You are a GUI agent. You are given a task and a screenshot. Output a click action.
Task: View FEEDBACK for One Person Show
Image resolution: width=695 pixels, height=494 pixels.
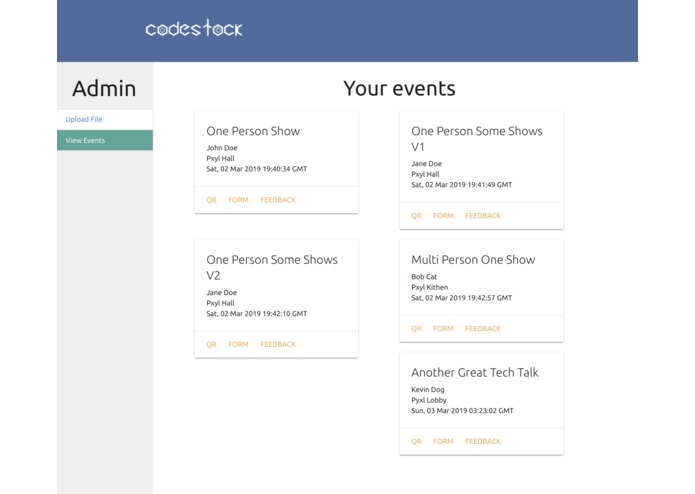click(x=278, y=200)
